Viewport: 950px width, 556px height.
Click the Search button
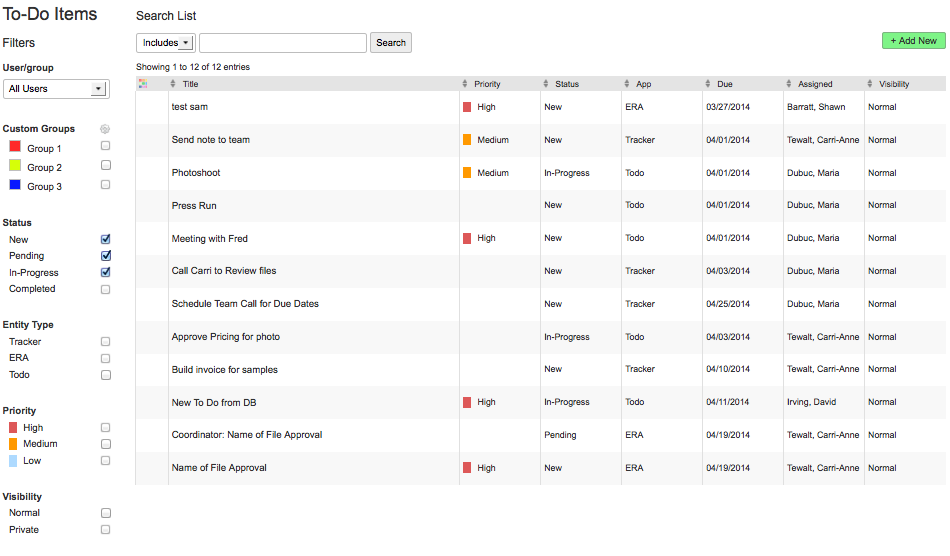tap(391, 42)
